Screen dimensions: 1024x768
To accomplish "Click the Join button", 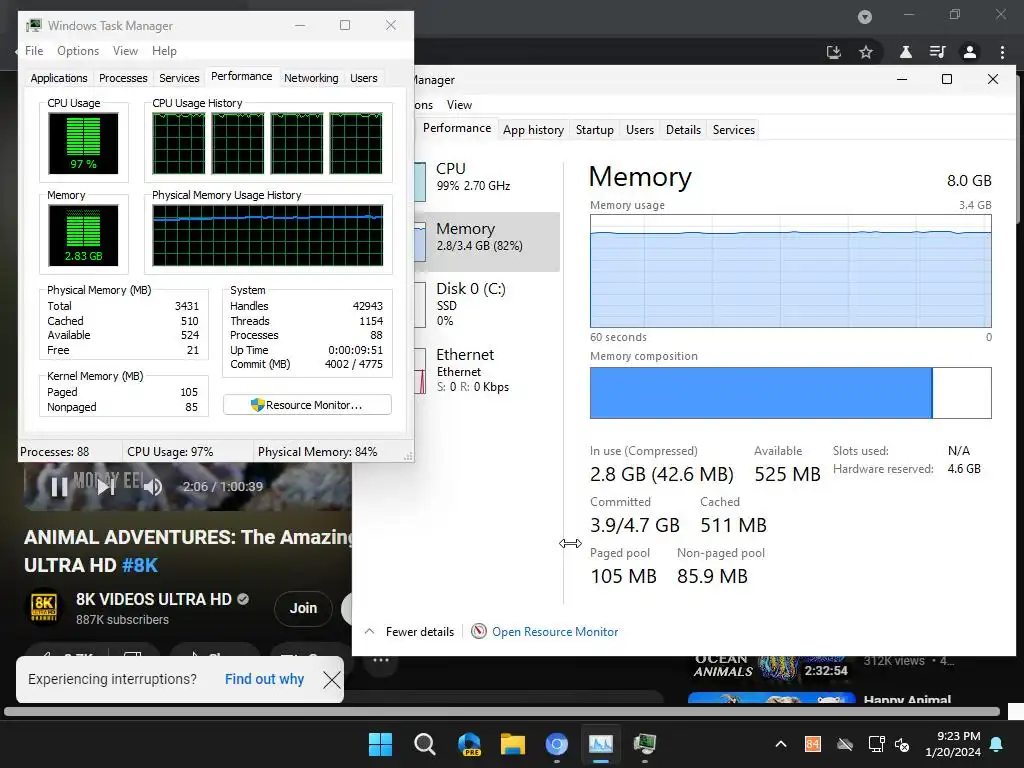I will click(303, 608).
